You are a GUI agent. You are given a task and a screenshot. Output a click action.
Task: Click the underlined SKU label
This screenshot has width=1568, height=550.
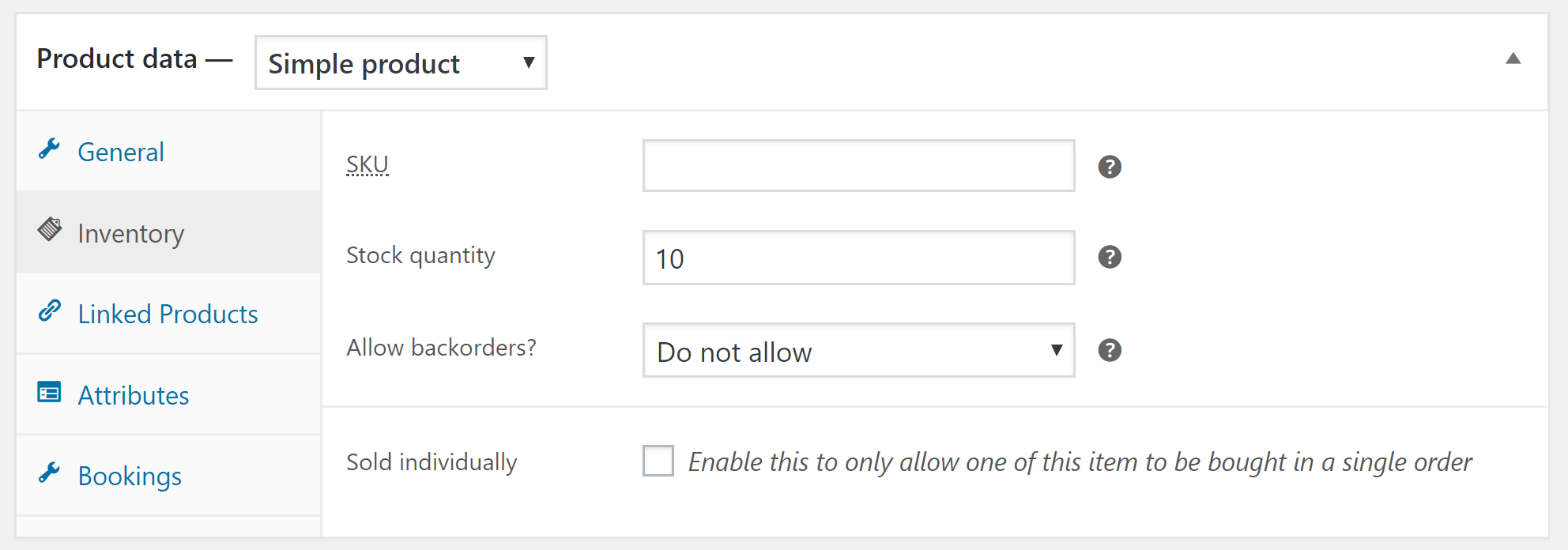click(367, 164)
